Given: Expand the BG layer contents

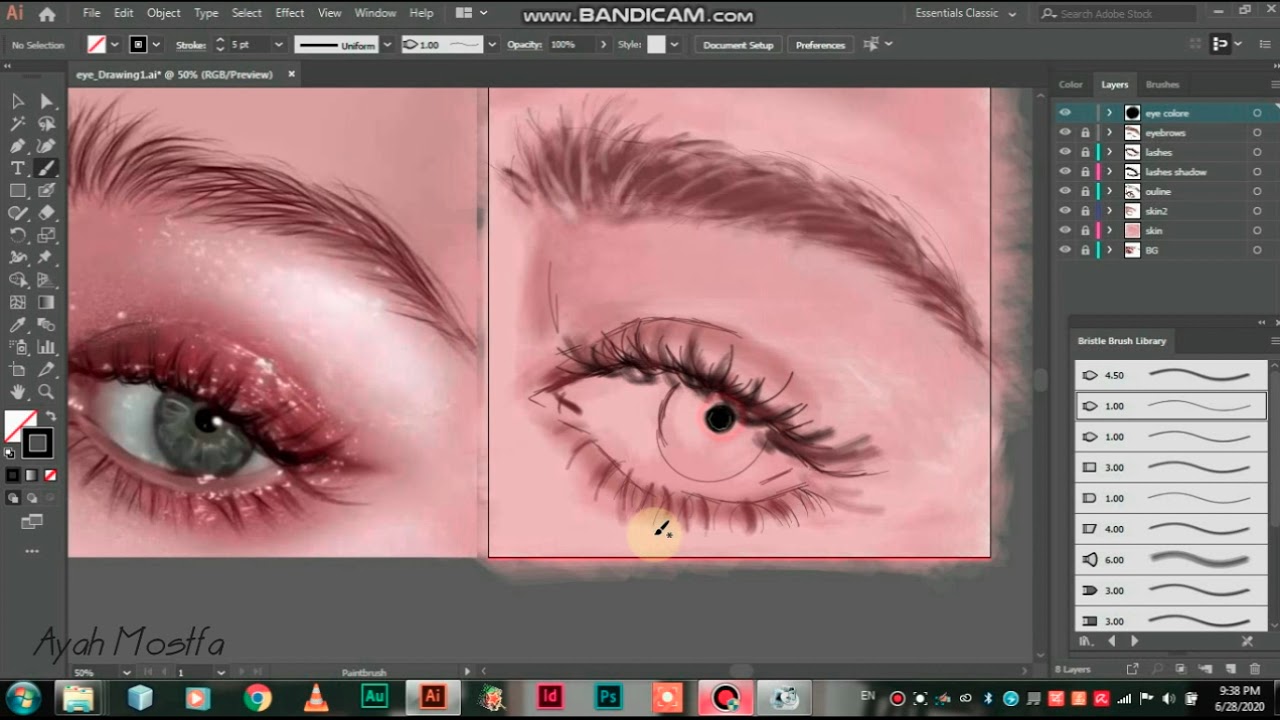Looking at the screenshot, I should point(1109,250).
